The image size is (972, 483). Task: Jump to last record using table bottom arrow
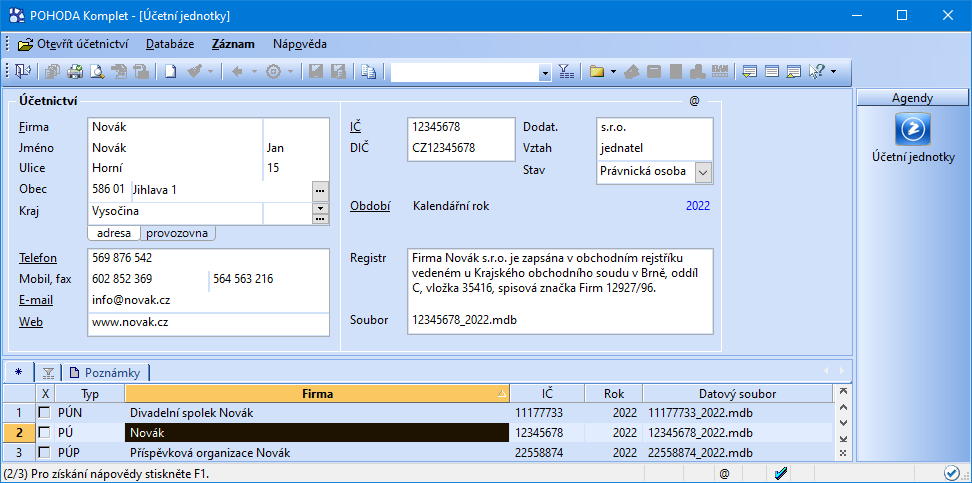(x=842, y=438)
